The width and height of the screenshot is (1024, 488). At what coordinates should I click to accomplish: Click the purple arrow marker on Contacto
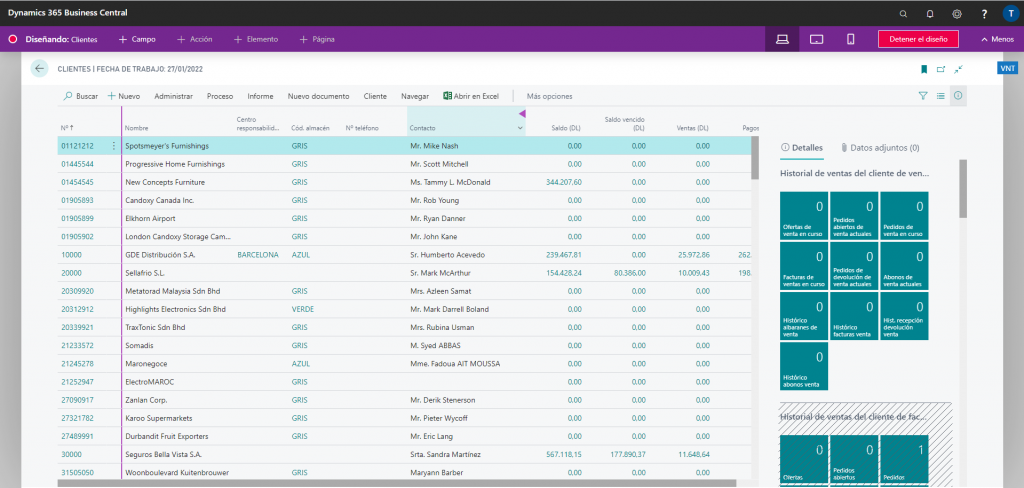tap(522, 114)
